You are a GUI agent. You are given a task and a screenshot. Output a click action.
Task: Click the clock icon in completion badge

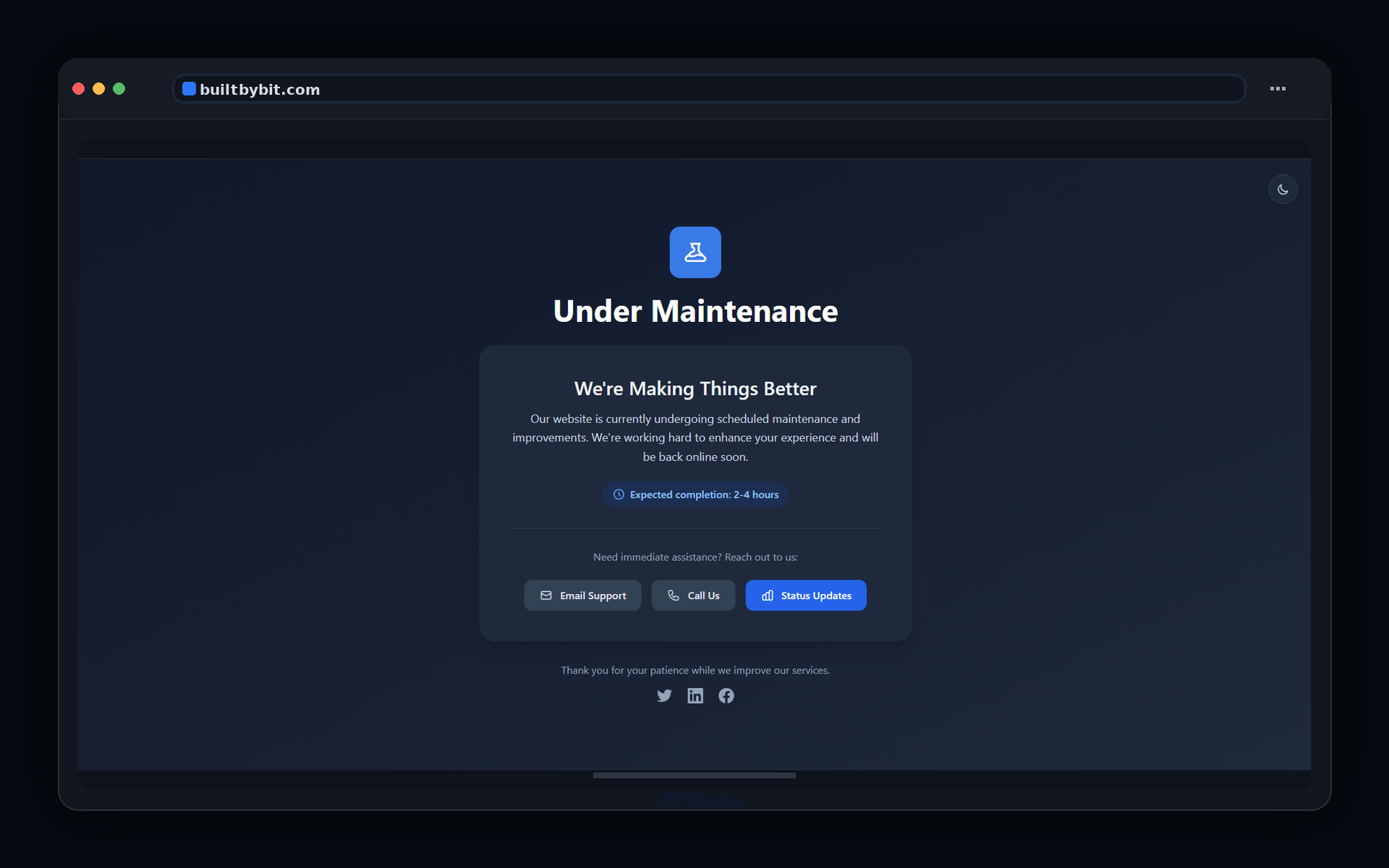619,495
